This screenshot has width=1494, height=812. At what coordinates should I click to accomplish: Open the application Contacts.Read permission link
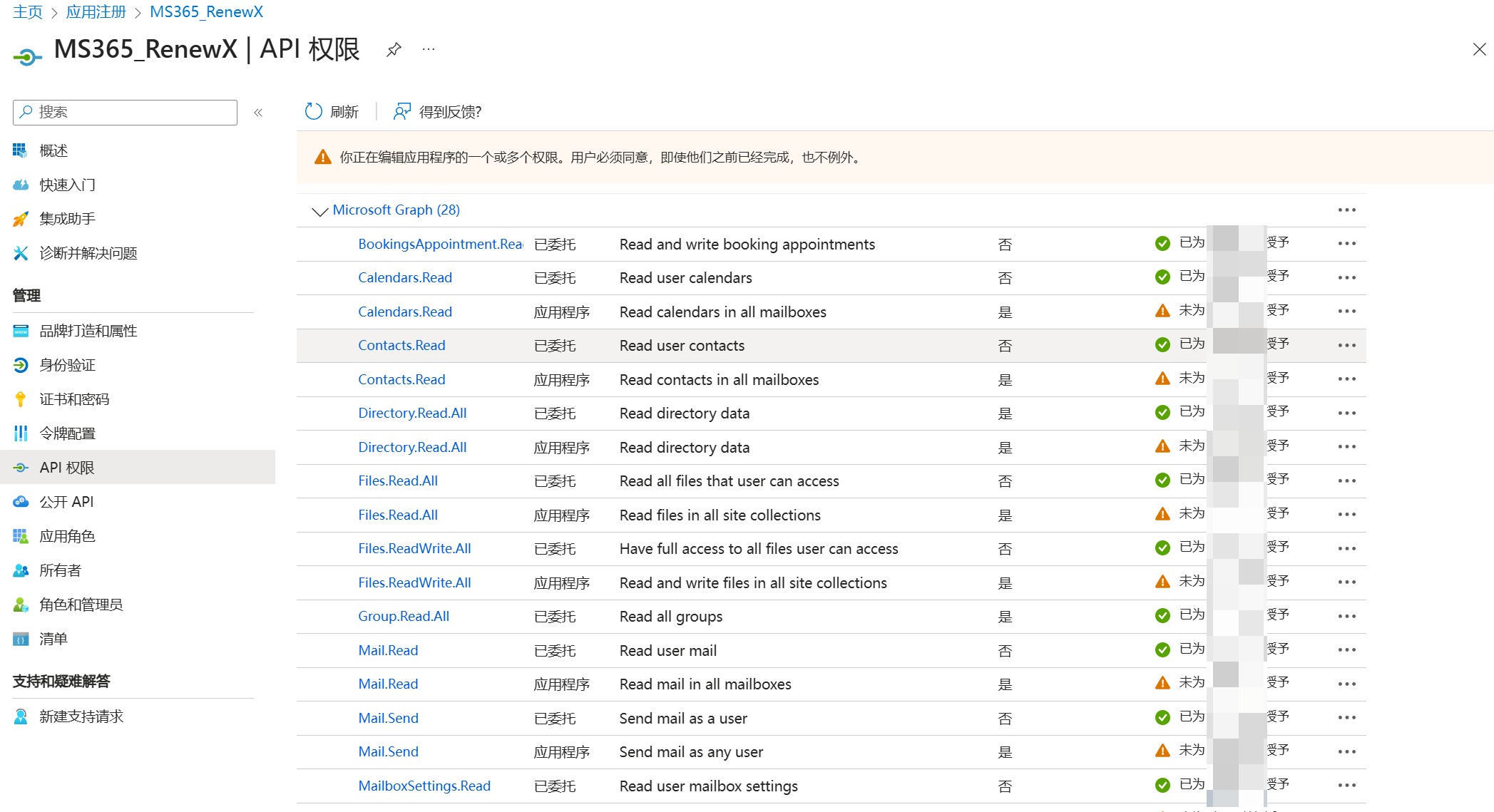point(401,380)
